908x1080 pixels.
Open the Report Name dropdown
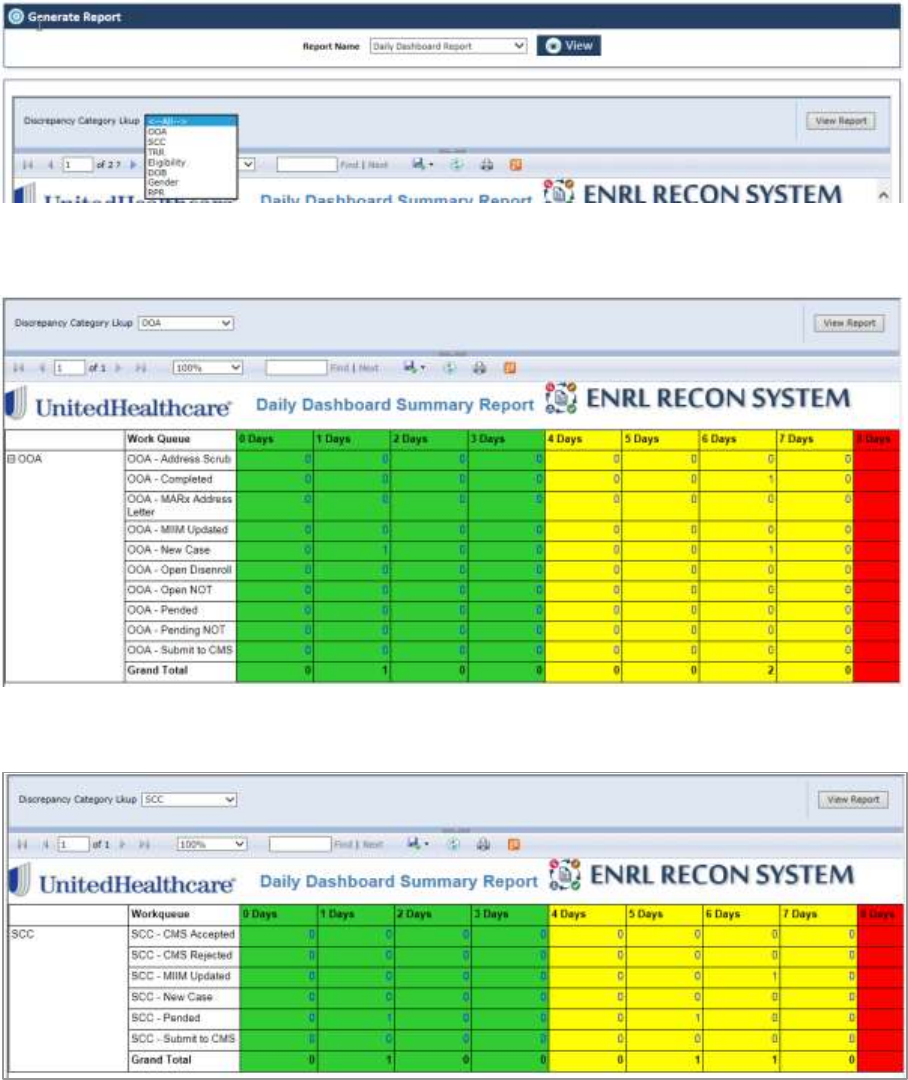tap(448, 46)
